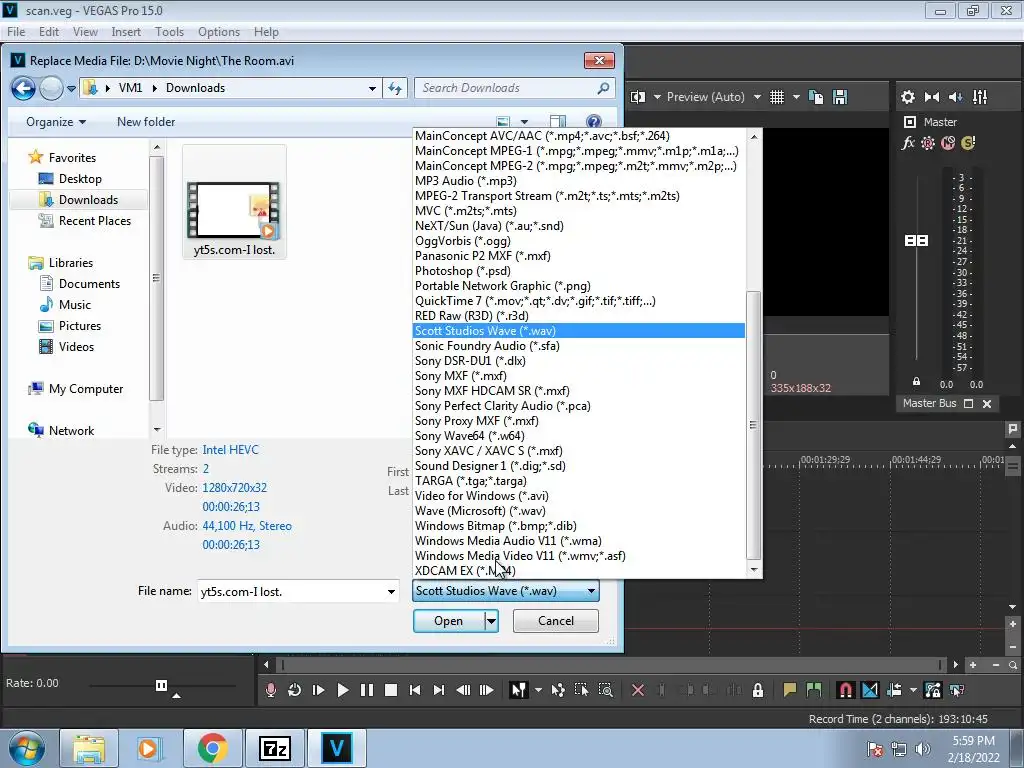Click the Back navigation arrow in dialog
Viewport: 1024px width, 768px height.
23,88
